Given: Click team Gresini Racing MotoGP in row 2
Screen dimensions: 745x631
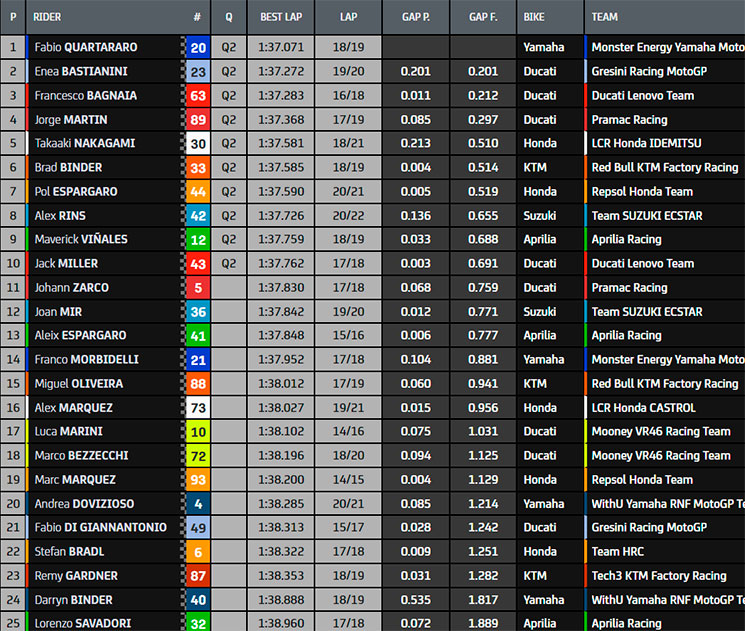Looking at the screenshot, I should click(x=649, y=71).
